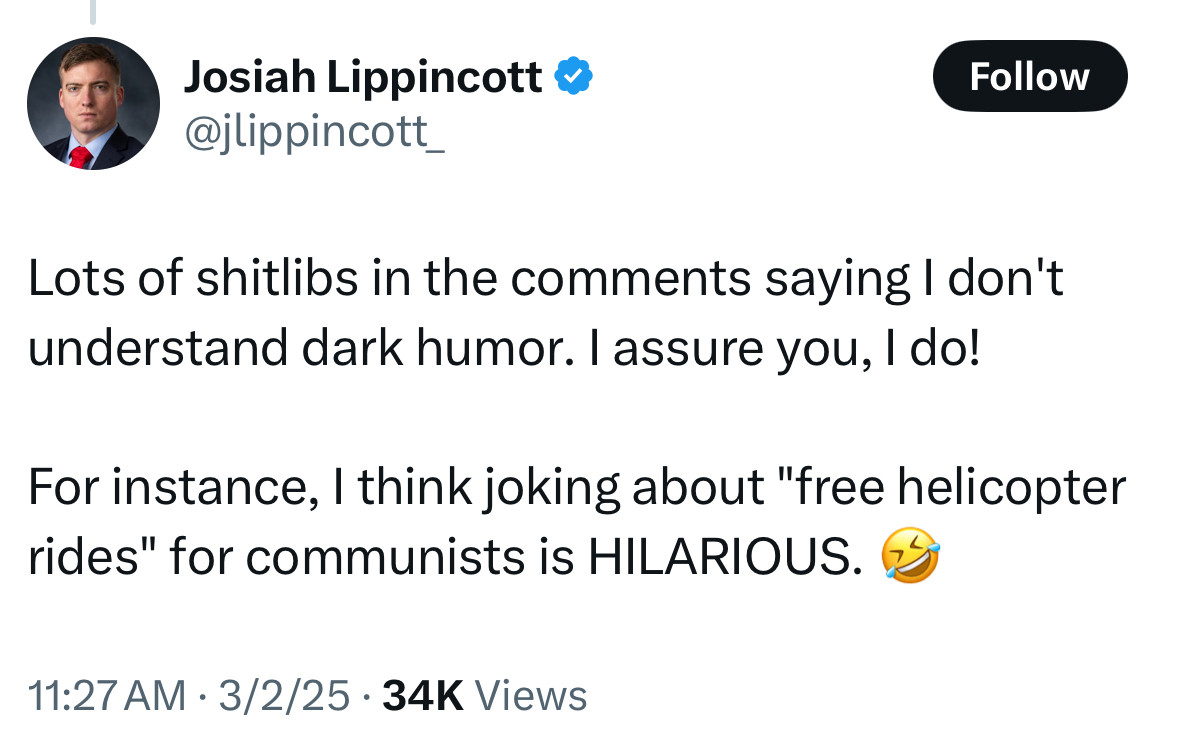1179x756 pixels.
Task: Click the 3/2/25 post date
Action: (x=284, y=695)
